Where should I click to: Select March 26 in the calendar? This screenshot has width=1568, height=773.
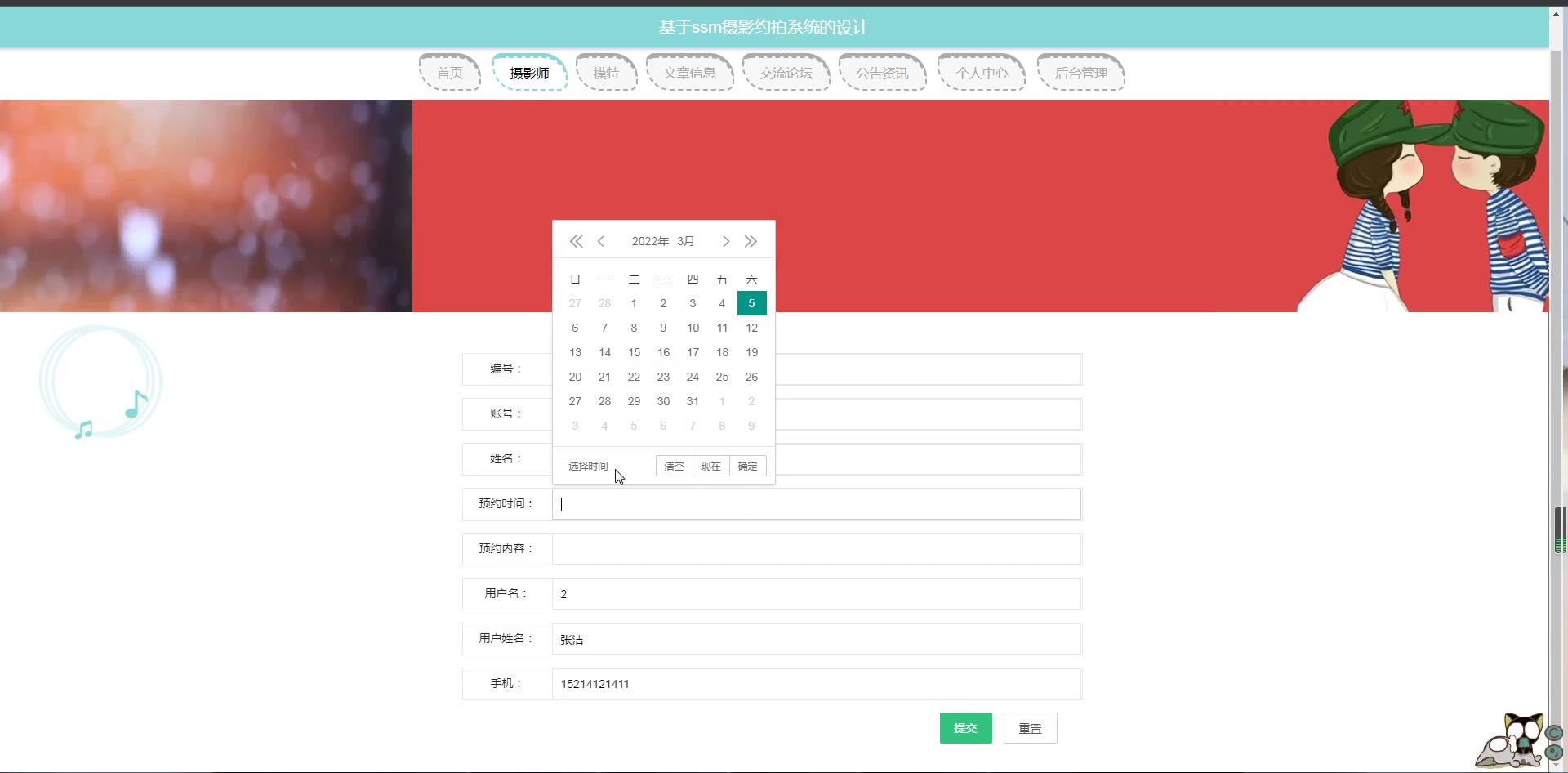pyautogui.click(x=751, y=377)
